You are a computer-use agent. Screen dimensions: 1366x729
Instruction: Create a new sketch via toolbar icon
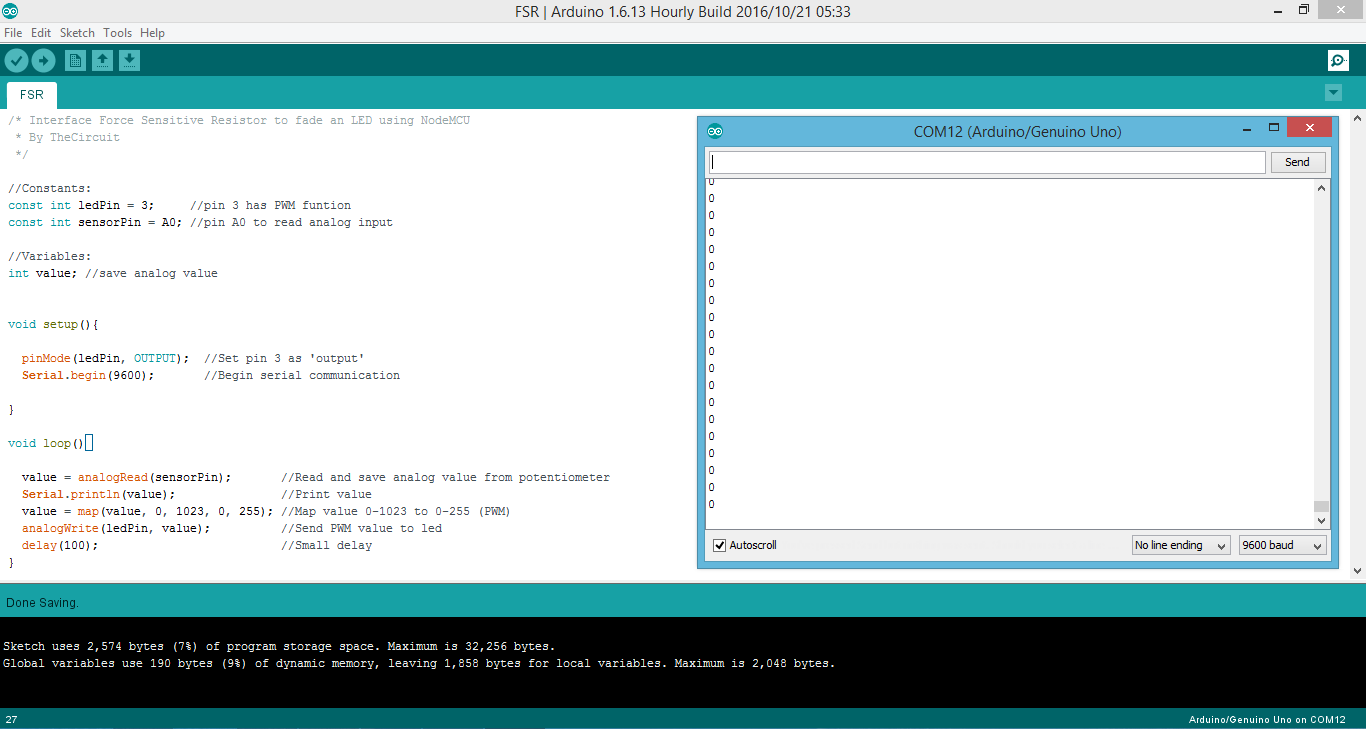click(75, 60)
